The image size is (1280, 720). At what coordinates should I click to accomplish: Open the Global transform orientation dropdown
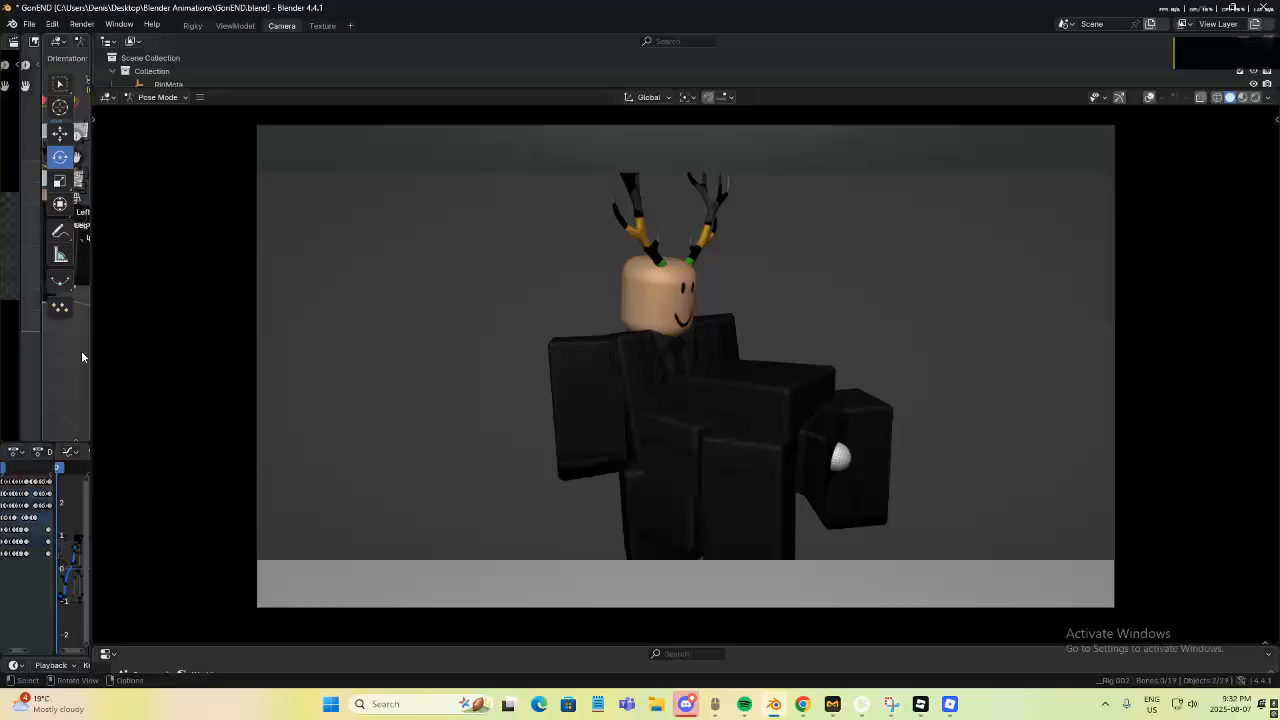(x=648, y=97)
